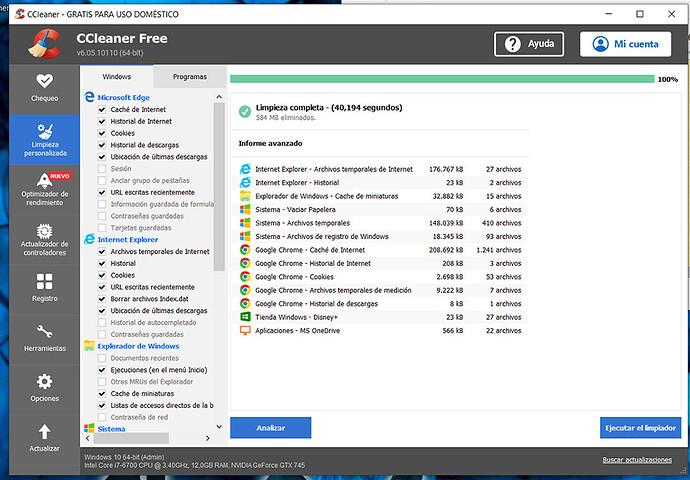Viewport: 690px width, 480px height.
Task: Click the Analizar button
Action: (271, 428)
